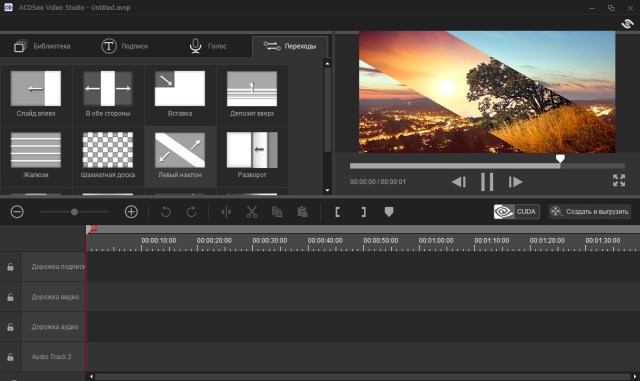Viewport: 640px width, 381px height.
Task: Click the paste icon in toolbar
Action: pos(302,212)
